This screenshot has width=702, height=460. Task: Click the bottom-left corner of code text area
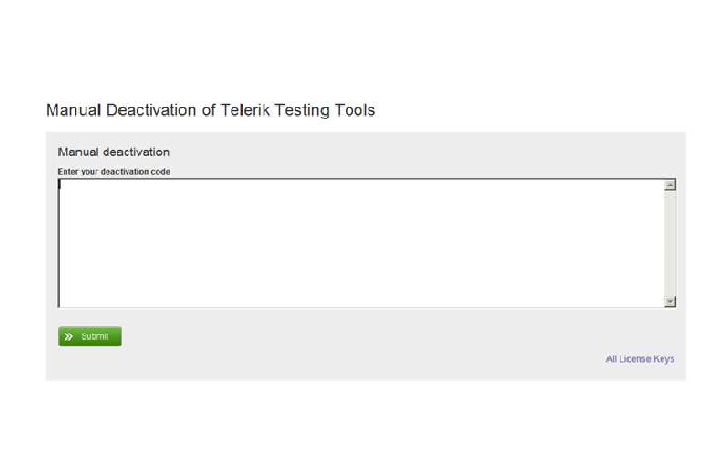(x=64, y=301)
